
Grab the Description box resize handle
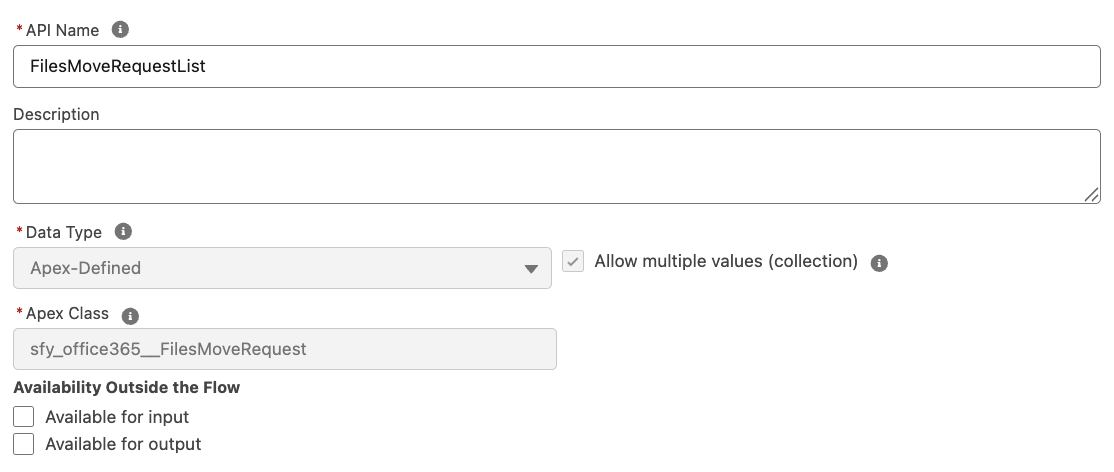click(x=1092, y=195)
